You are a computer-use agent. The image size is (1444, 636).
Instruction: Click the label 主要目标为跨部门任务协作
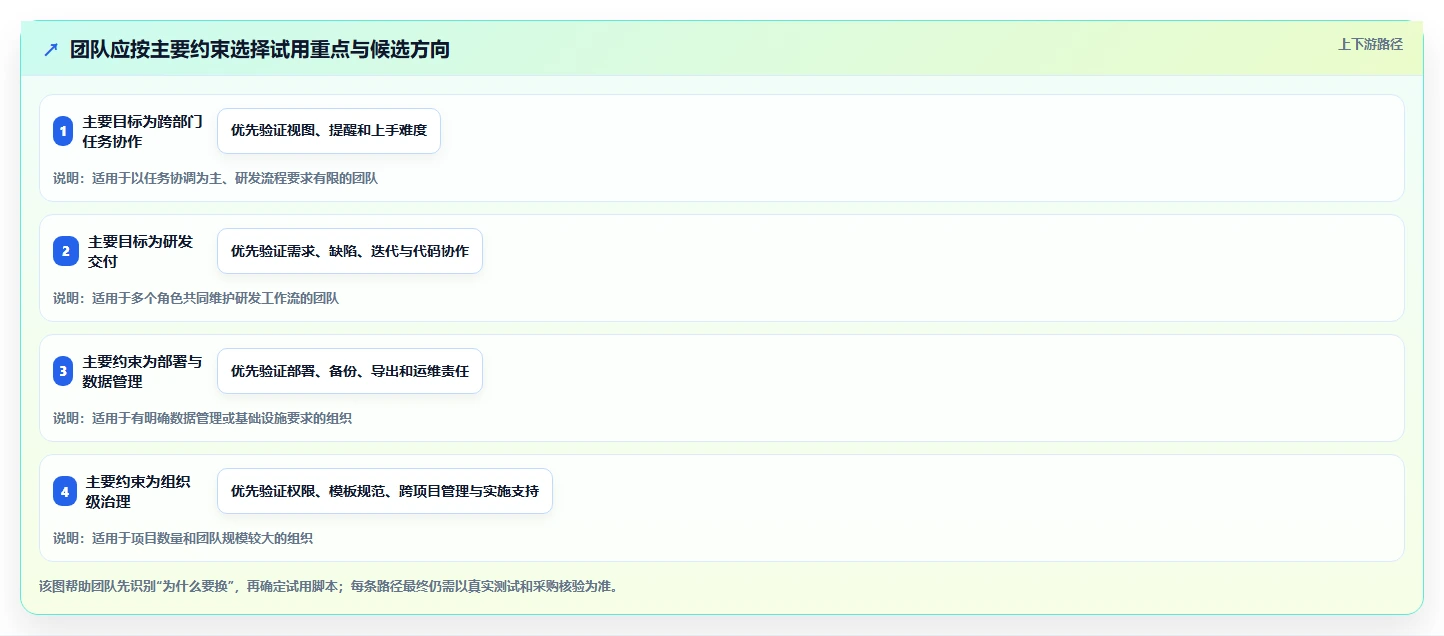coord(142,131)
